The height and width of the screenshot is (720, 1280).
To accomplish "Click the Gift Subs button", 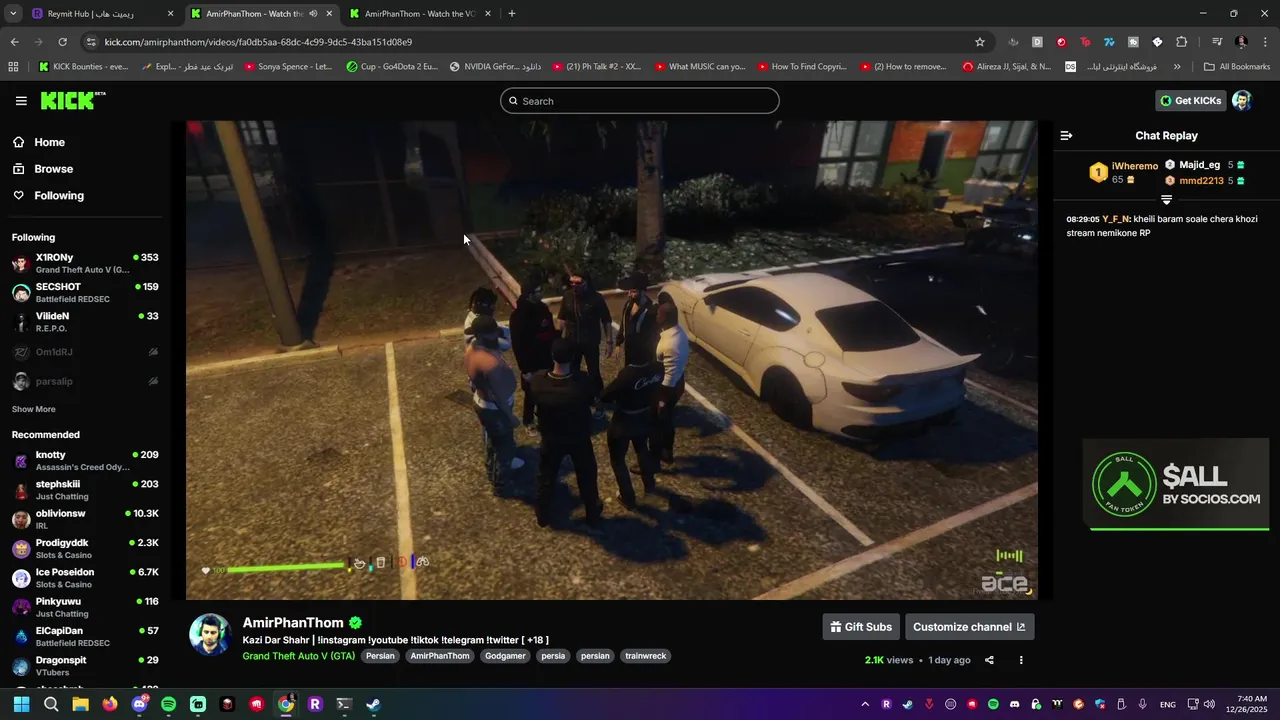I will 861,627.
